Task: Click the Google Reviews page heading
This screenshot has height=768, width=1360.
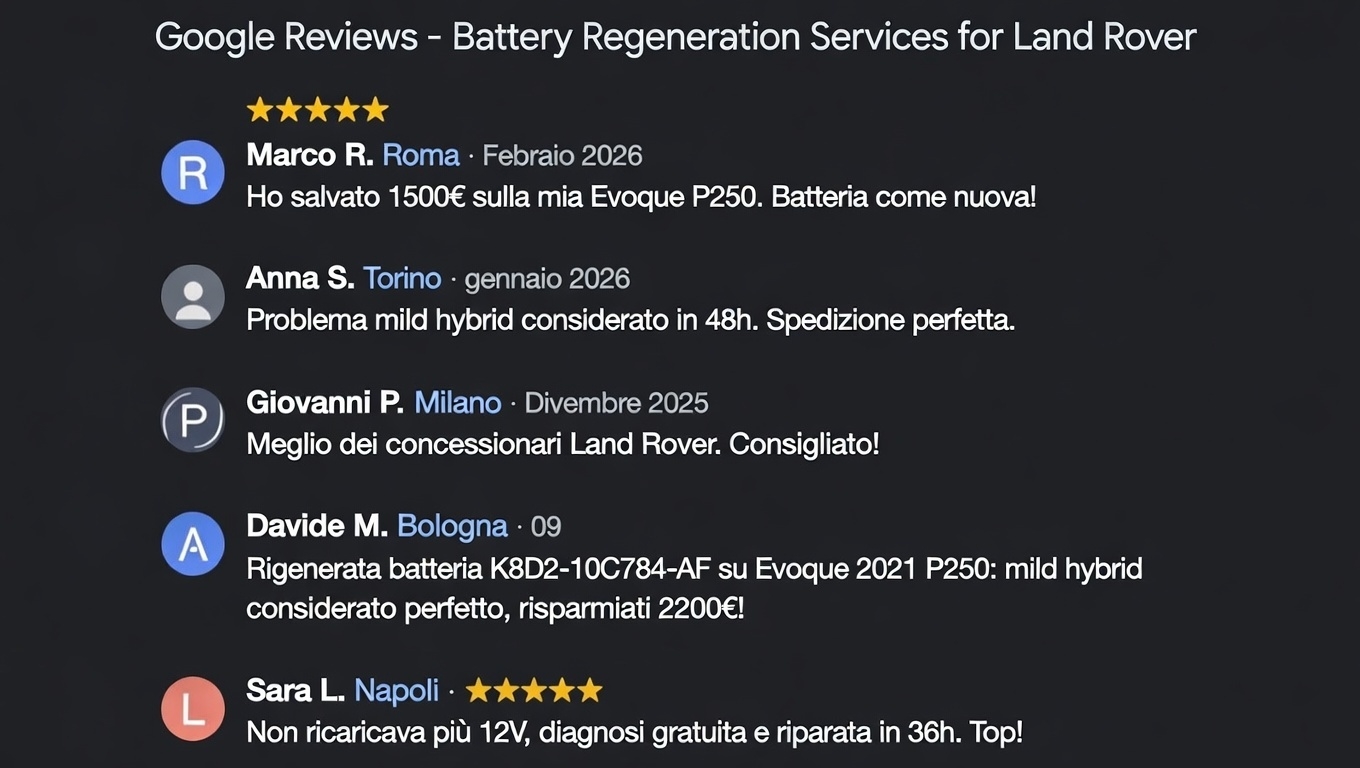Action: click(675, 38)
